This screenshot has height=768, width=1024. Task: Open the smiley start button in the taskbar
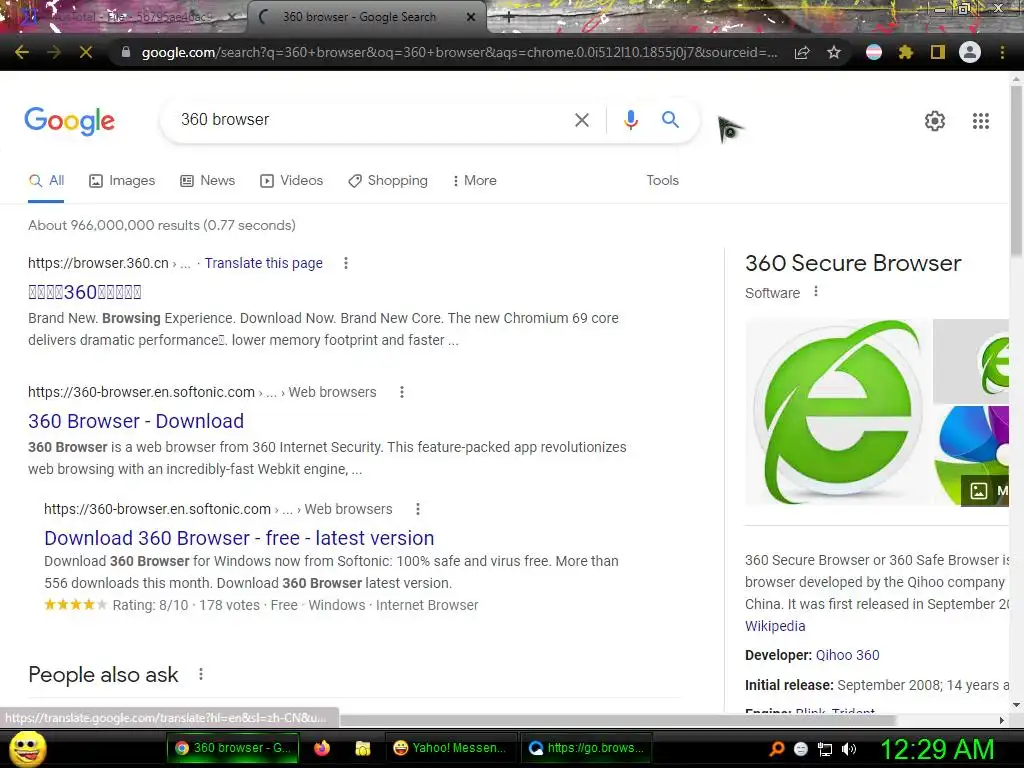[x=27, y=749]
